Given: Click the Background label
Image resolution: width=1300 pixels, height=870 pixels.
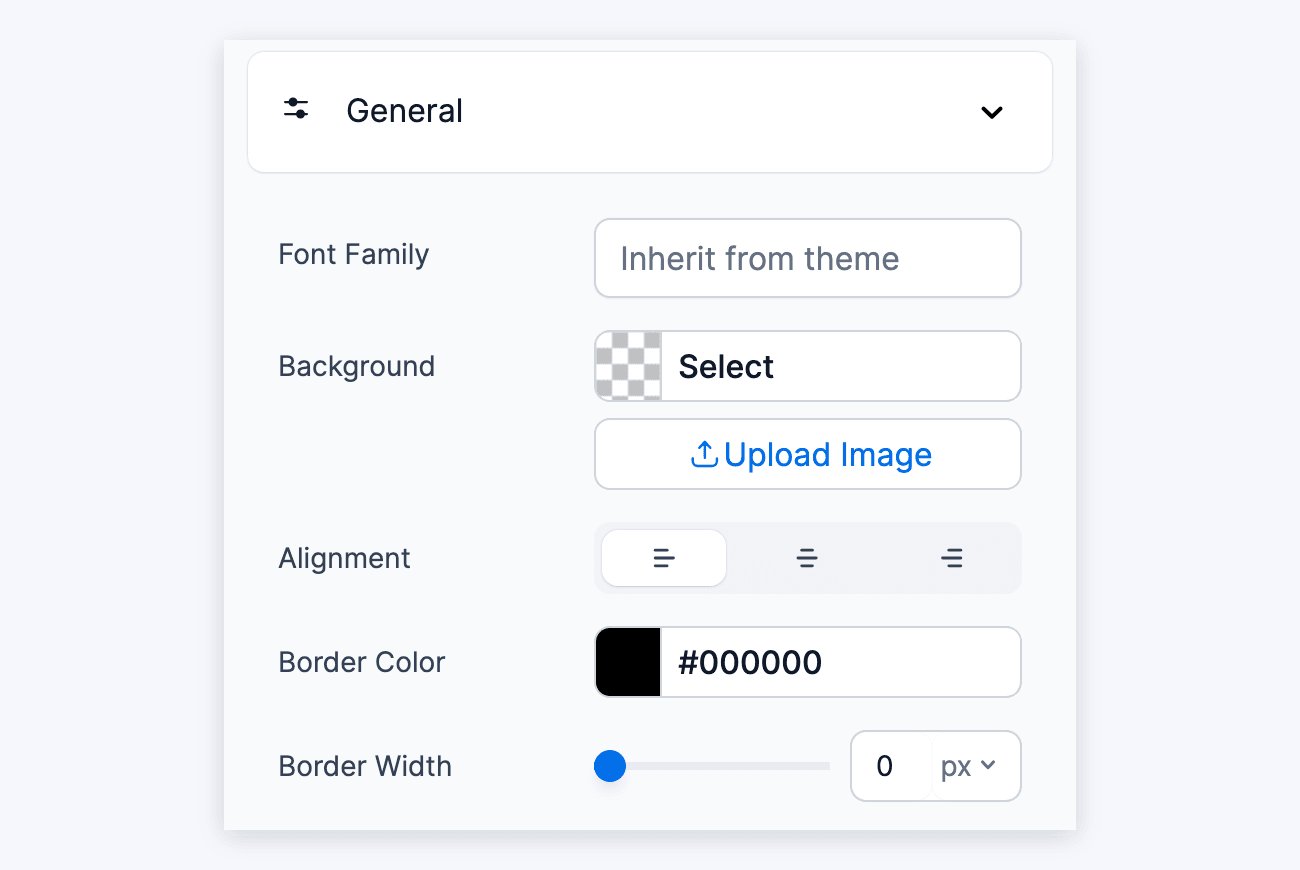Looking at the screenshot, I should click(357, 366).
